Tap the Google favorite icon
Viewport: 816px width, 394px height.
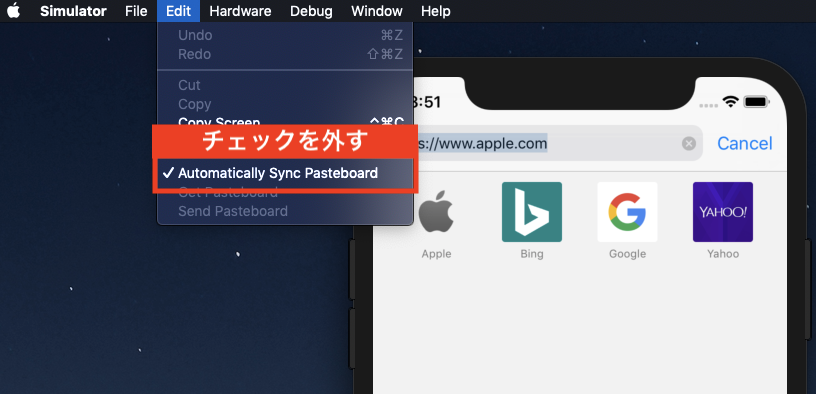(x=627, y=212)
